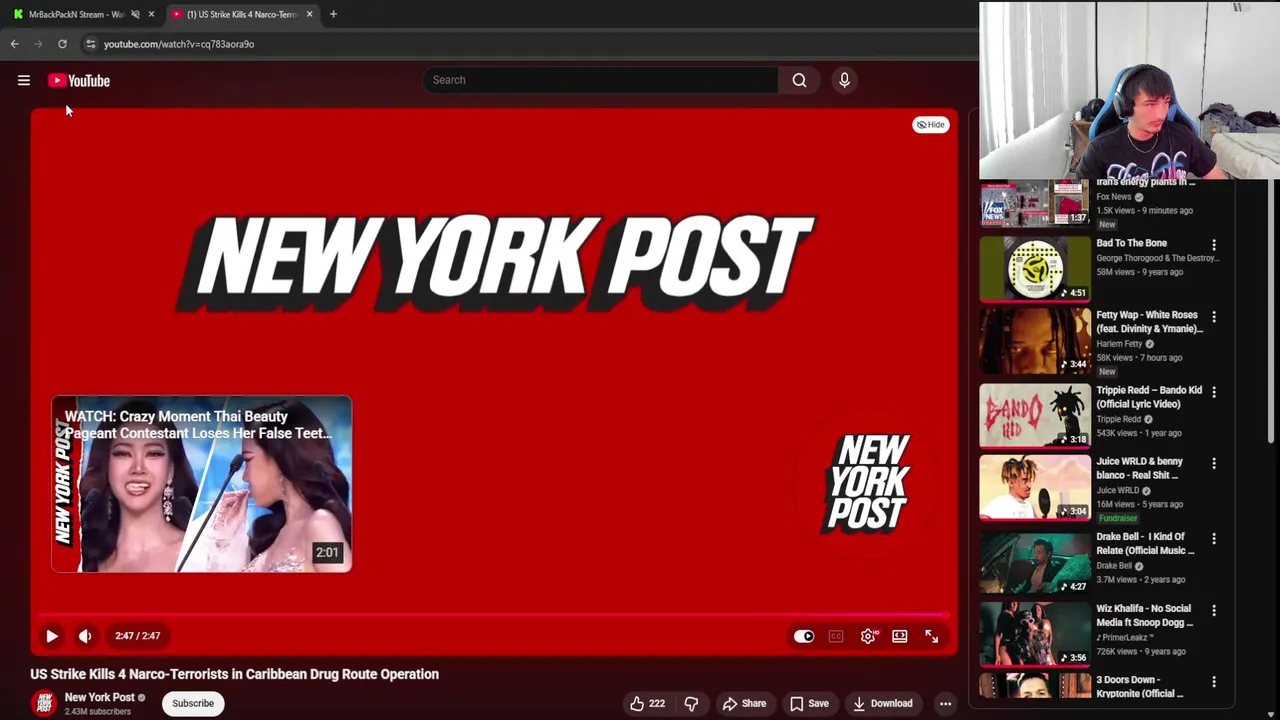Mute the video volume
The image size is (1280, 720).
(x=85, y=636)
